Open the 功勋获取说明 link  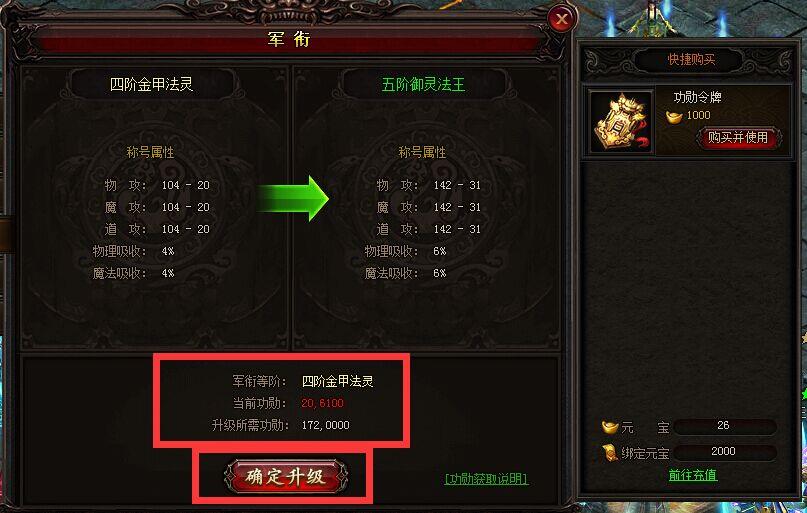click(486, 479)
